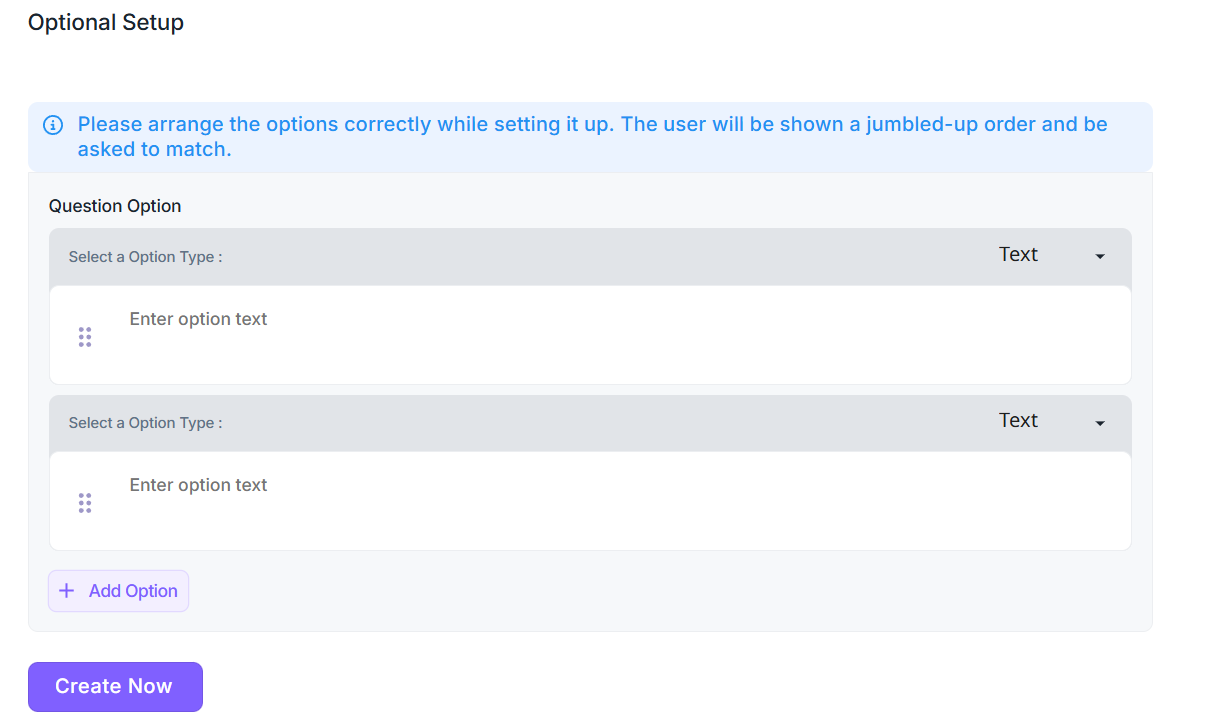Image resolution: width=1215 pixels, height=718 pixels.
Task: Click the plus icon beside Add Option
Action: point(67,591)
